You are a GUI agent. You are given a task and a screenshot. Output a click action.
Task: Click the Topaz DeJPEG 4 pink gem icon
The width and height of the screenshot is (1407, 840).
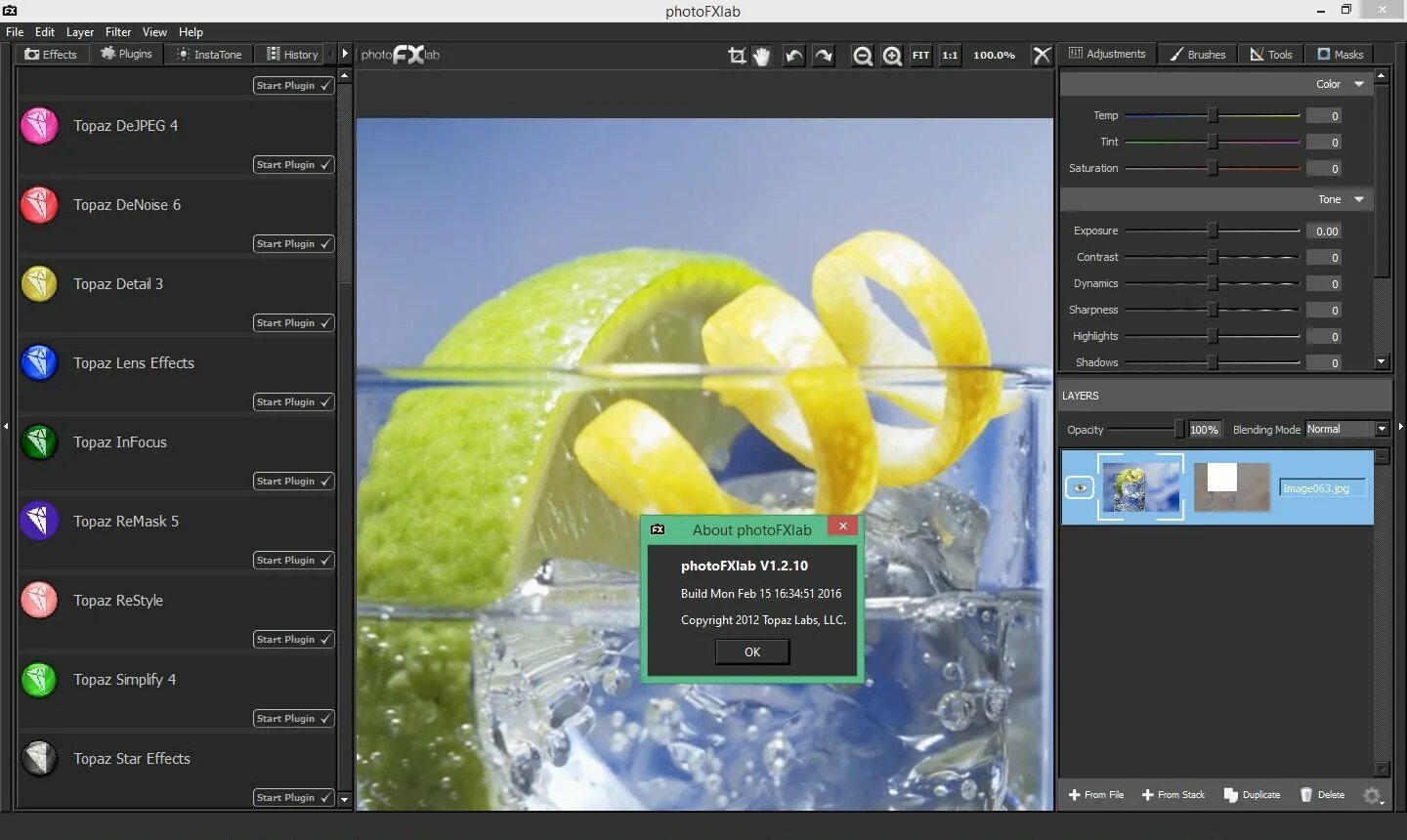(39, 126)
